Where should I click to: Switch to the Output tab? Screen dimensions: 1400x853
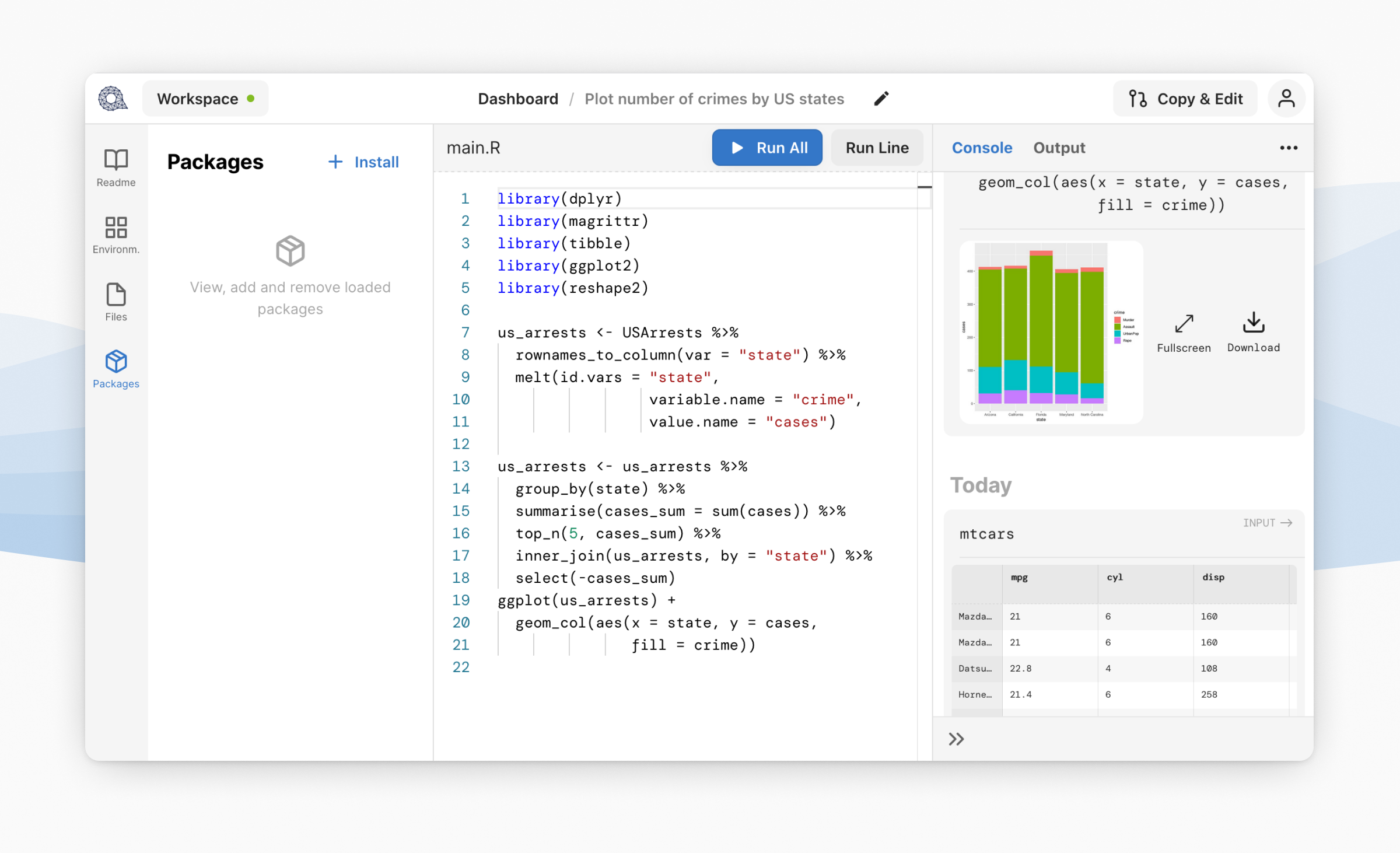click(x=1059, y=148)
